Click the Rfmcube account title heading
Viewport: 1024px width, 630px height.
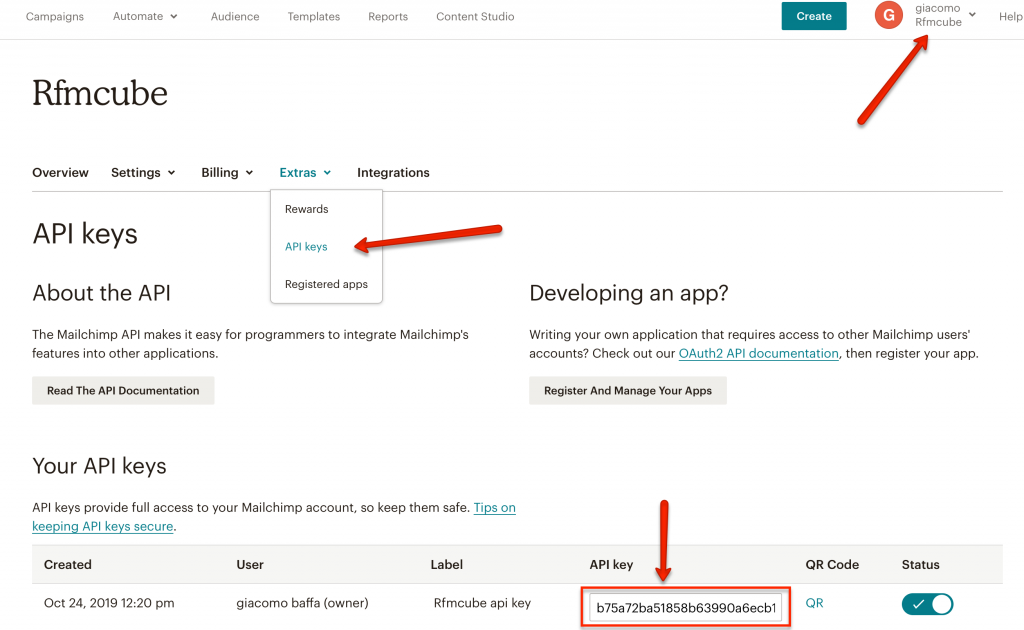click(100, 93)
